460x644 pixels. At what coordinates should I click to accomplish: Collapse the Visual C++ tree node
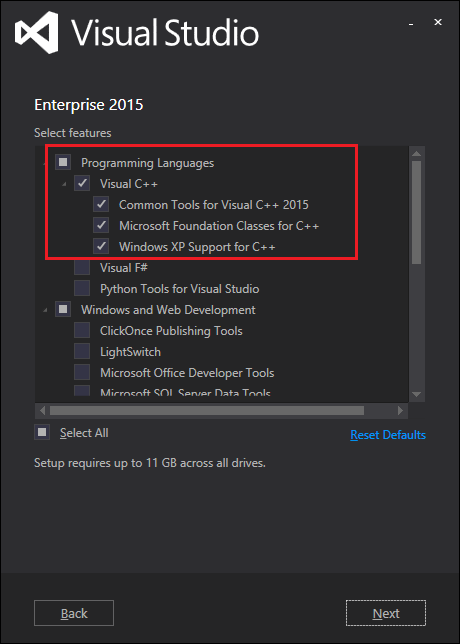pos(64,184)
